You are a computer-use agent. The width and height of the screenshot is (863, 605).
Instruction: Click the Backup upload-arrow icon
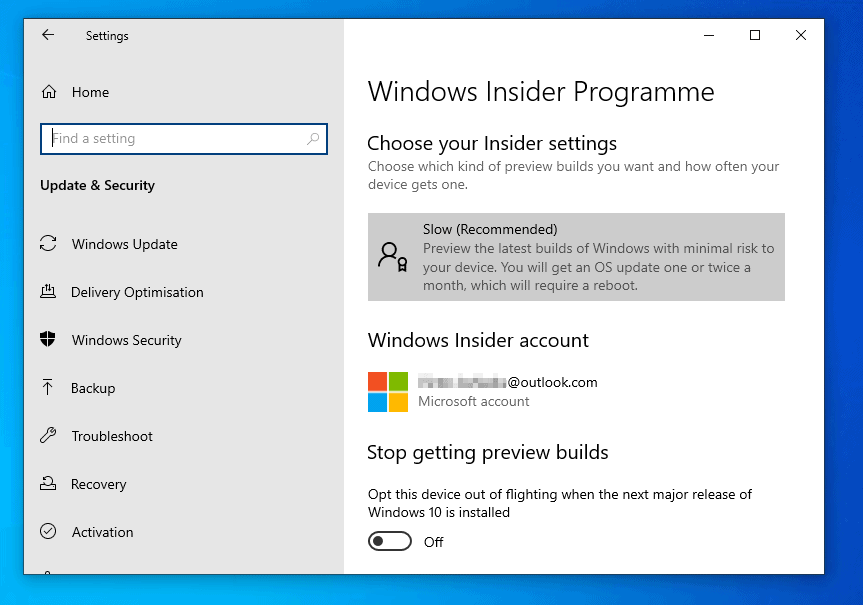coord(47,388)
